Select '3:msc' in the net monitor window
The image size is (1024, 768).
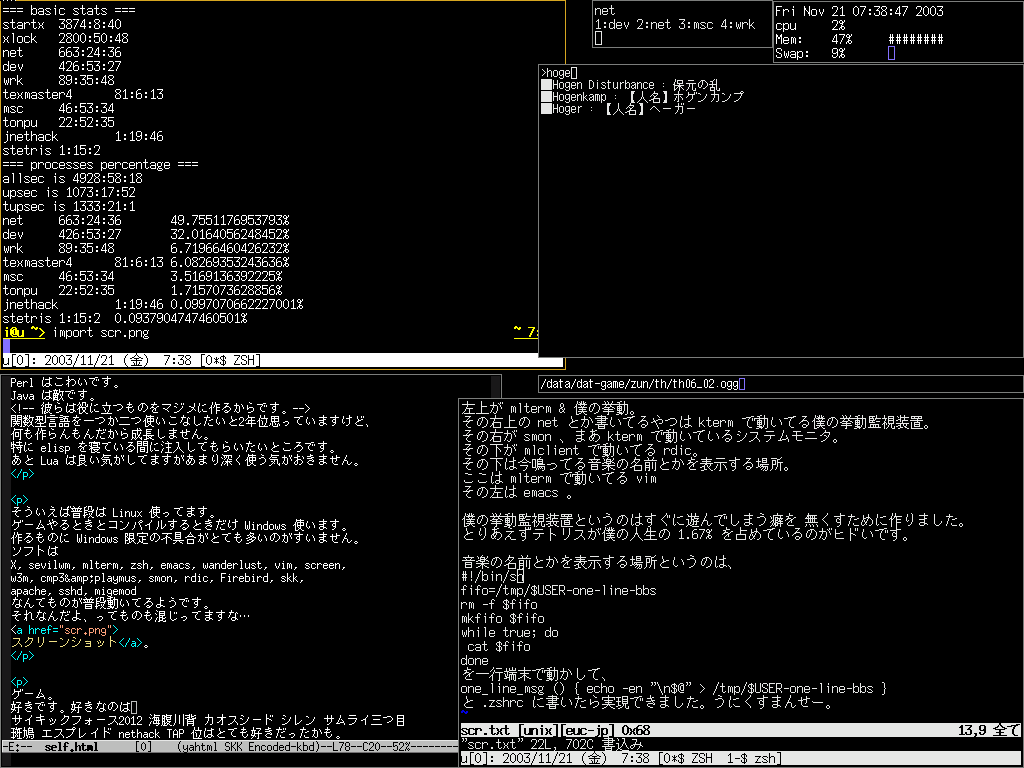coord(696,24)
